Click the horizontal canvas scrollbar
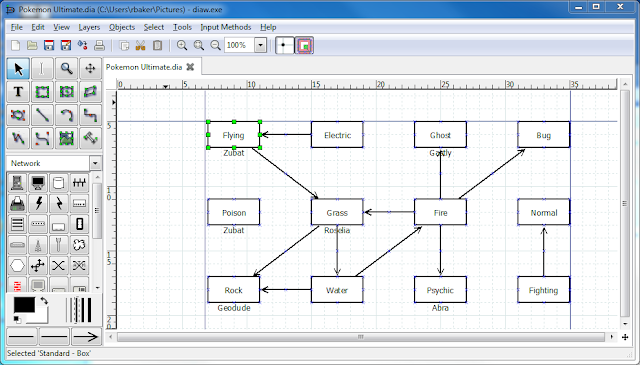640x365 pixels. pos(361,337)
